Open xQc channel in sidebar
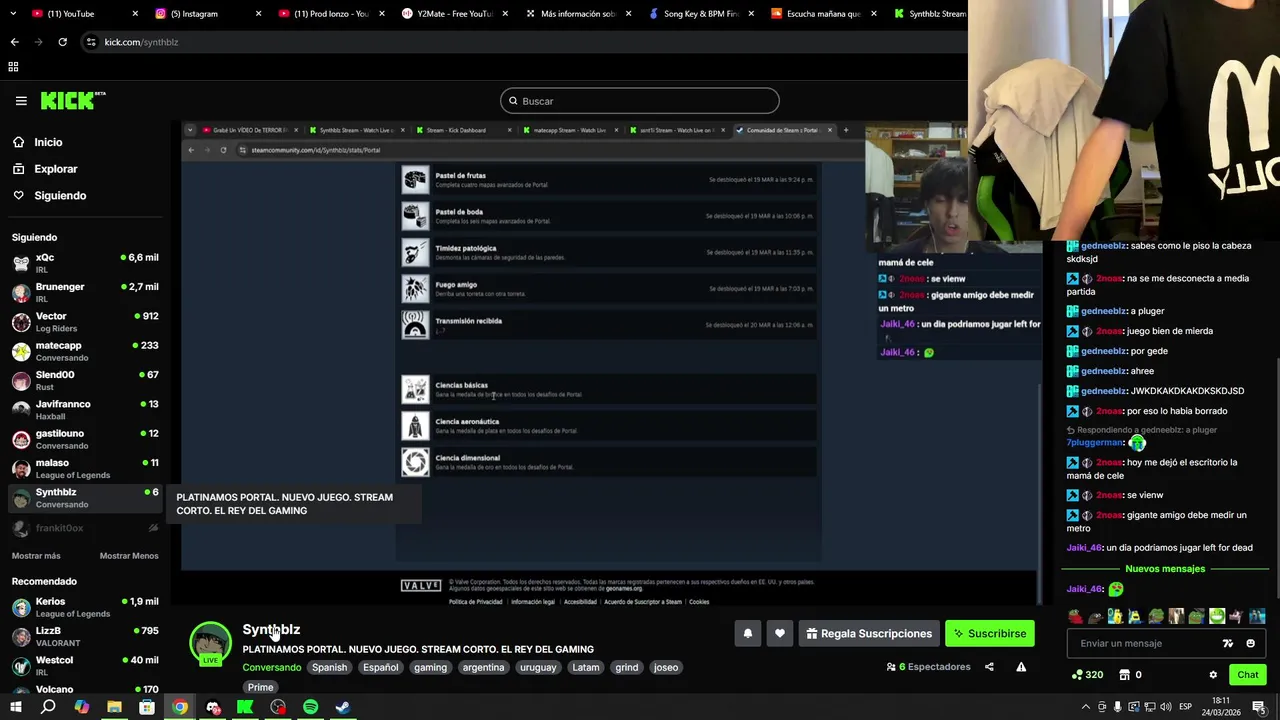1280x720 pixels. (x=85, y=263)
